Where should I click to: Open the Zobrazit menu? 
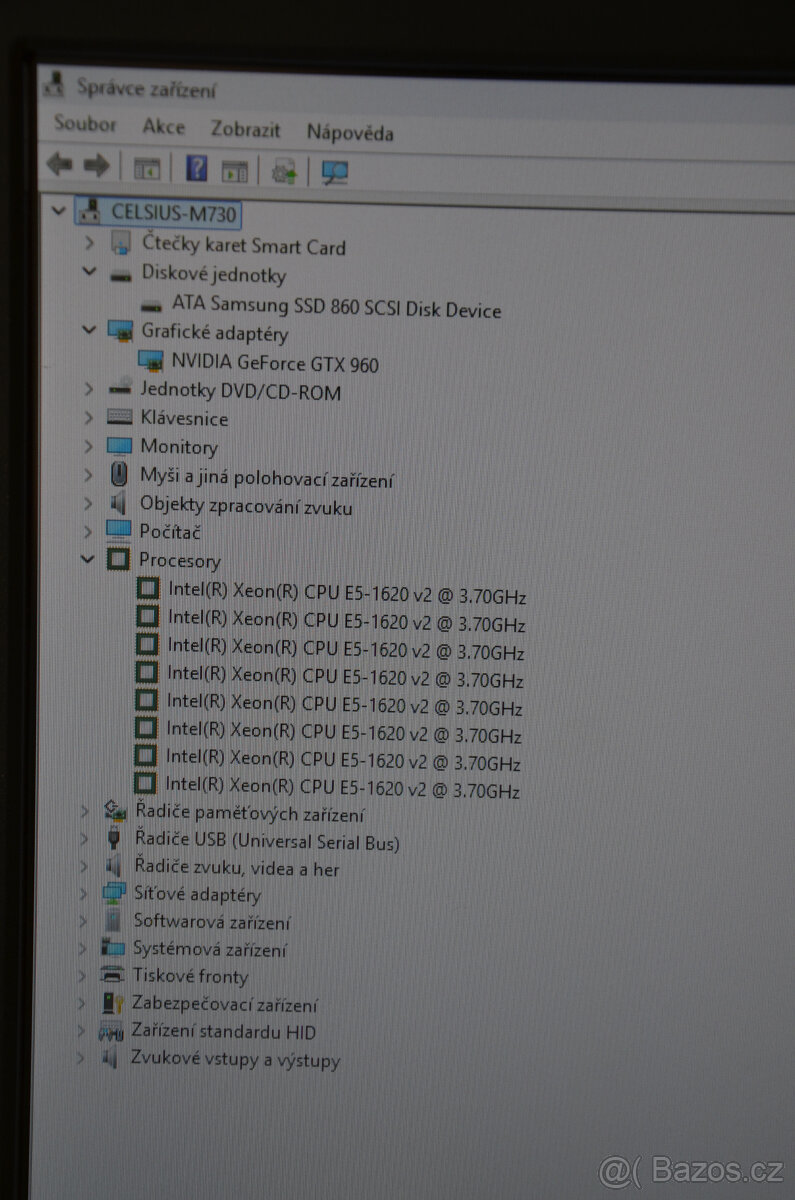click(246, 129)
